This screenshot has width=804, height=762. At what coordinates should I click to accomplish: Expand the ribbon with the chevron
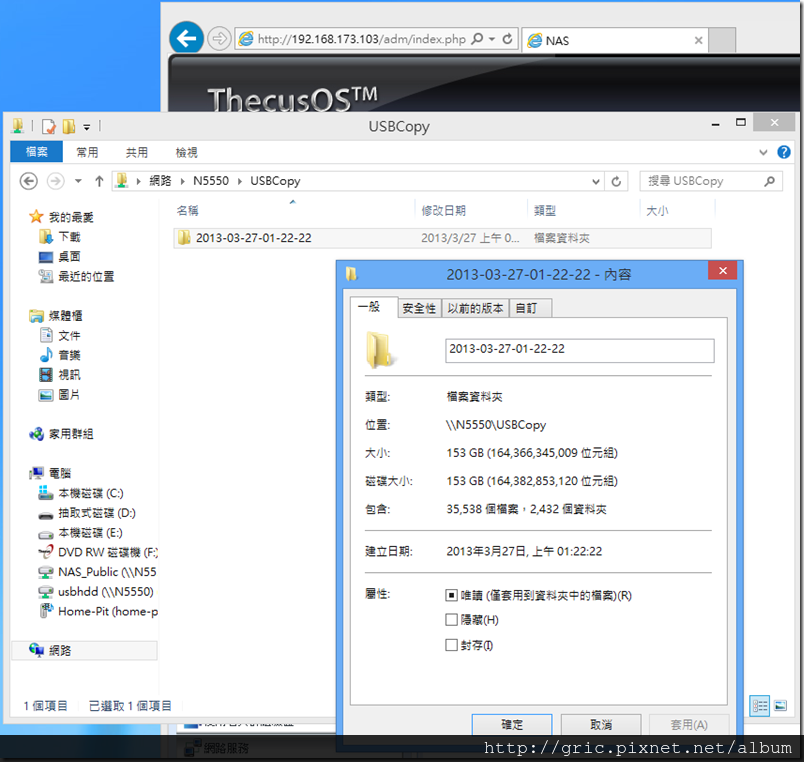pos(763,152)
